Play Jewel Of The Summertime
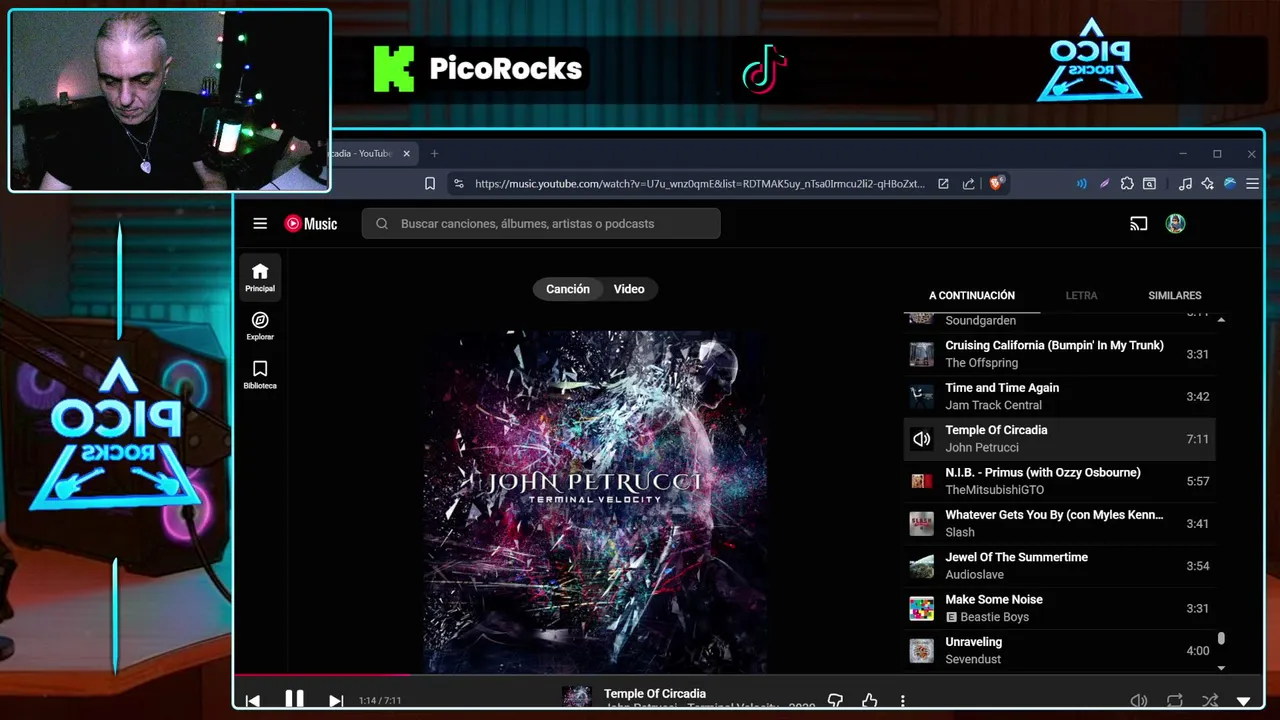This screenshot has width=1280, height=720. 1060,566
